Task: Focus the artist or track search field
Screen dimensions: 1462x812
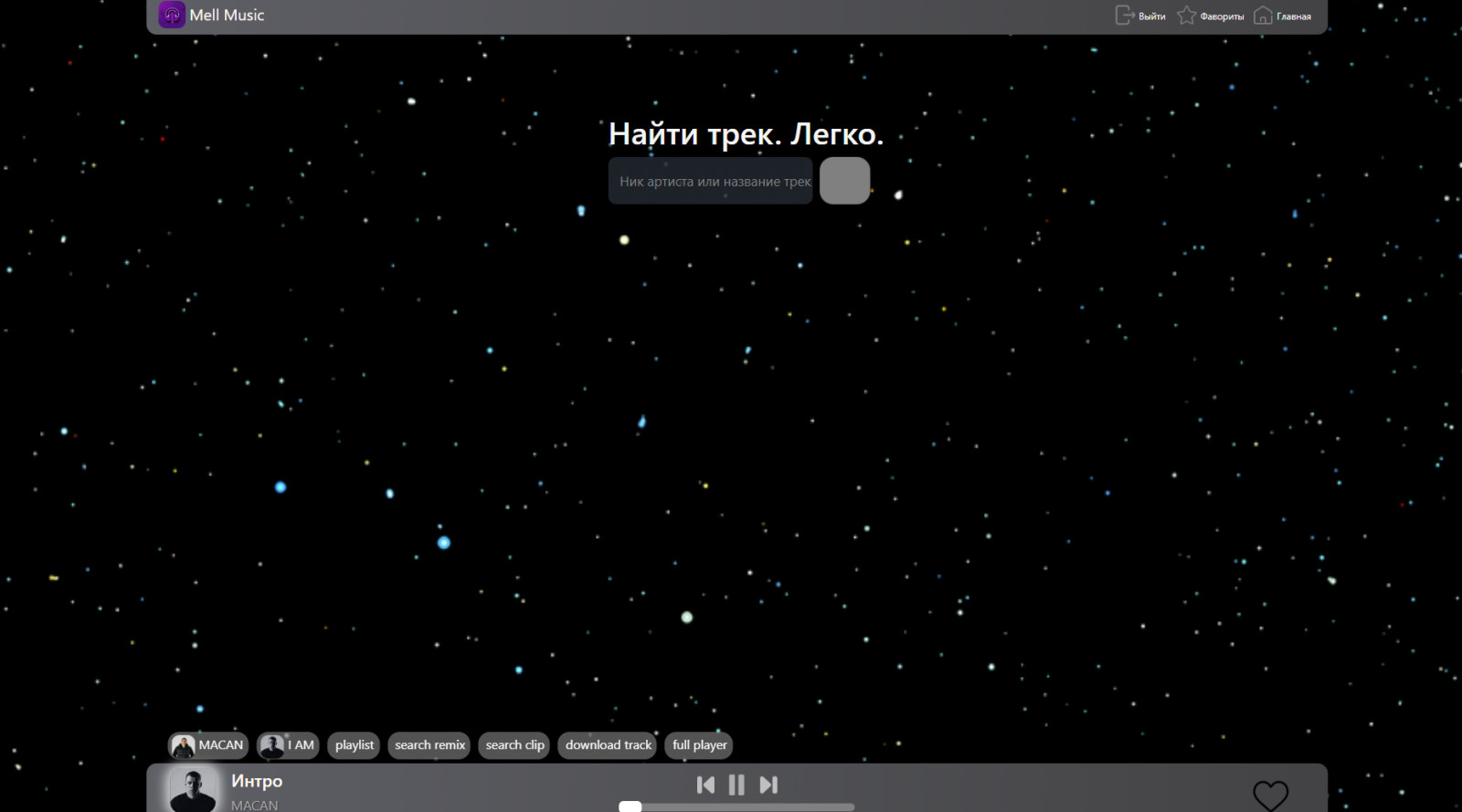Action: (x=711, y=181)
